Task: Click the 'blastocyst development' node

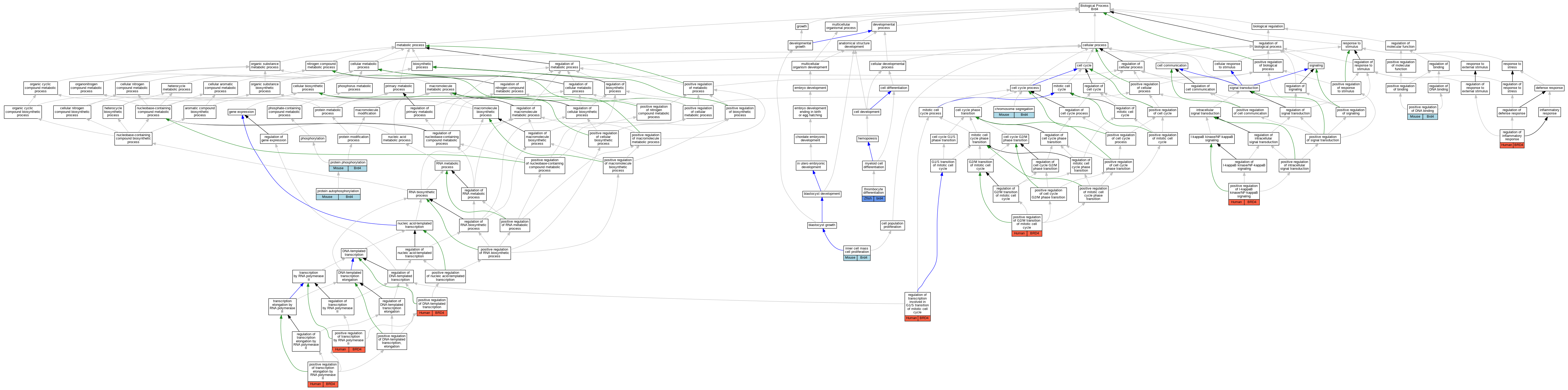Action: (x=822, y=194)
